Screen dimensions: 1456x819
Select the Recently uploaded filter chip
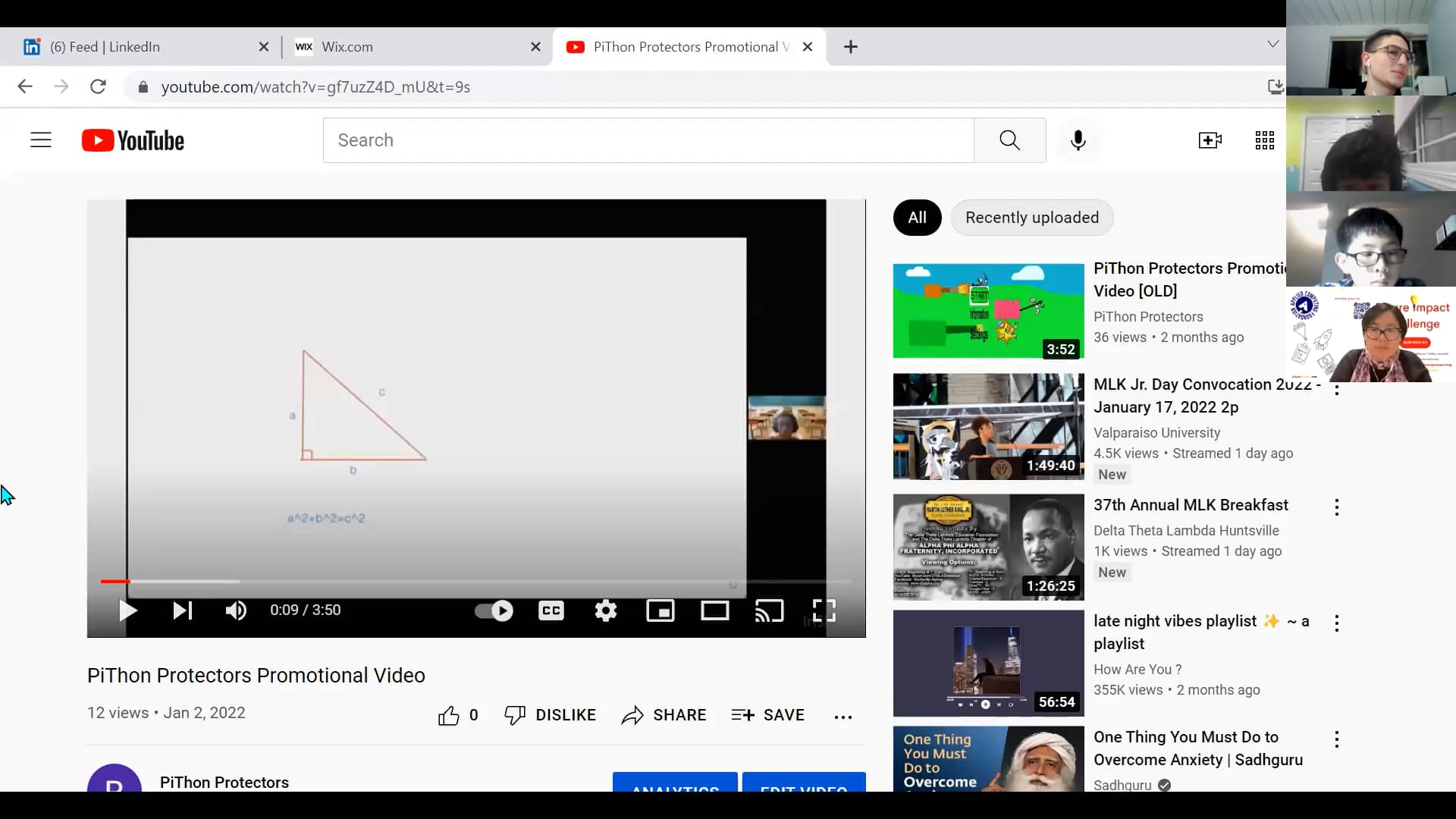pyautogui.click(x=1031, y=218)
